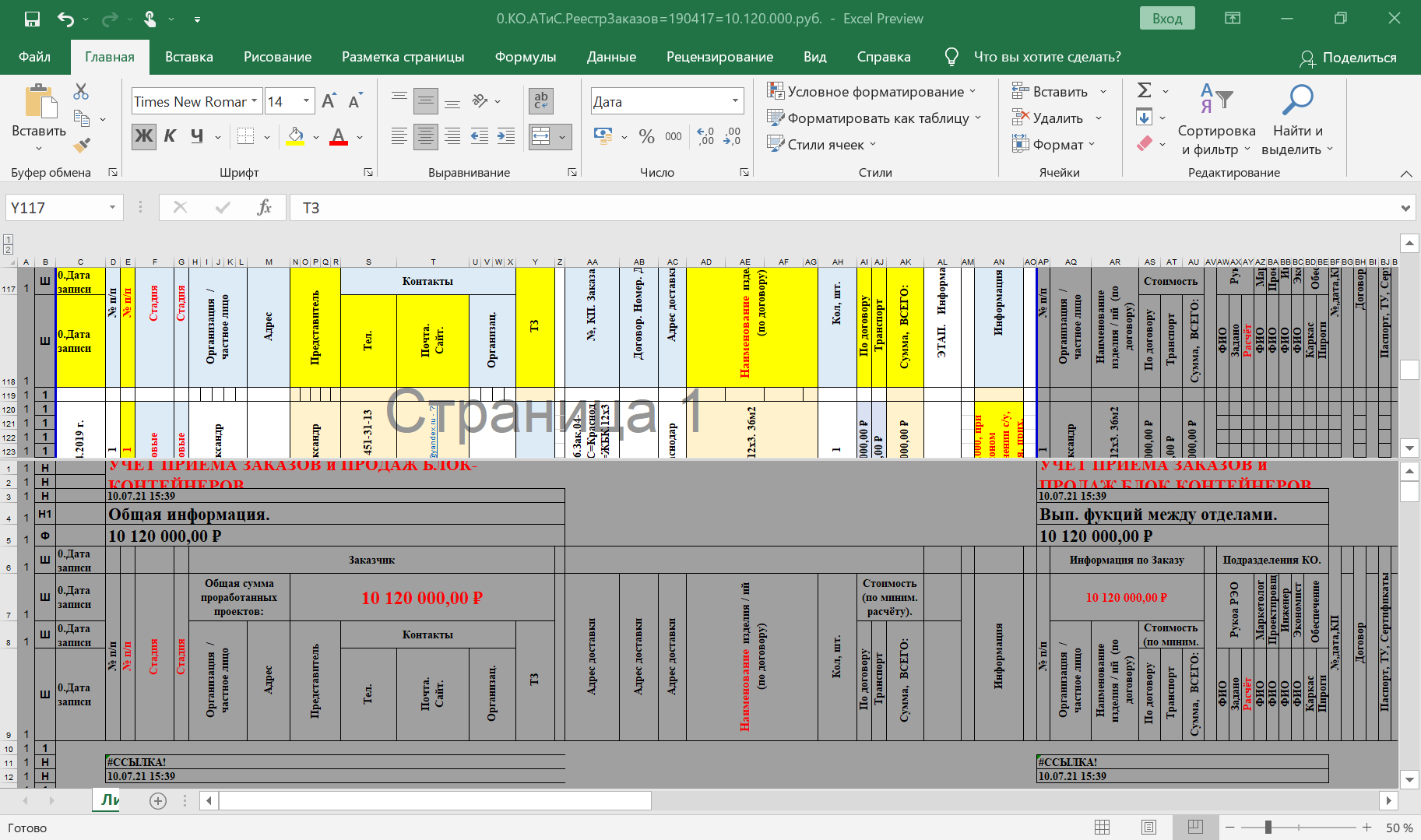Expand Условное форматирование menu
The width and height of the screenshot is (1421, 840).
[x=871, y=91]
